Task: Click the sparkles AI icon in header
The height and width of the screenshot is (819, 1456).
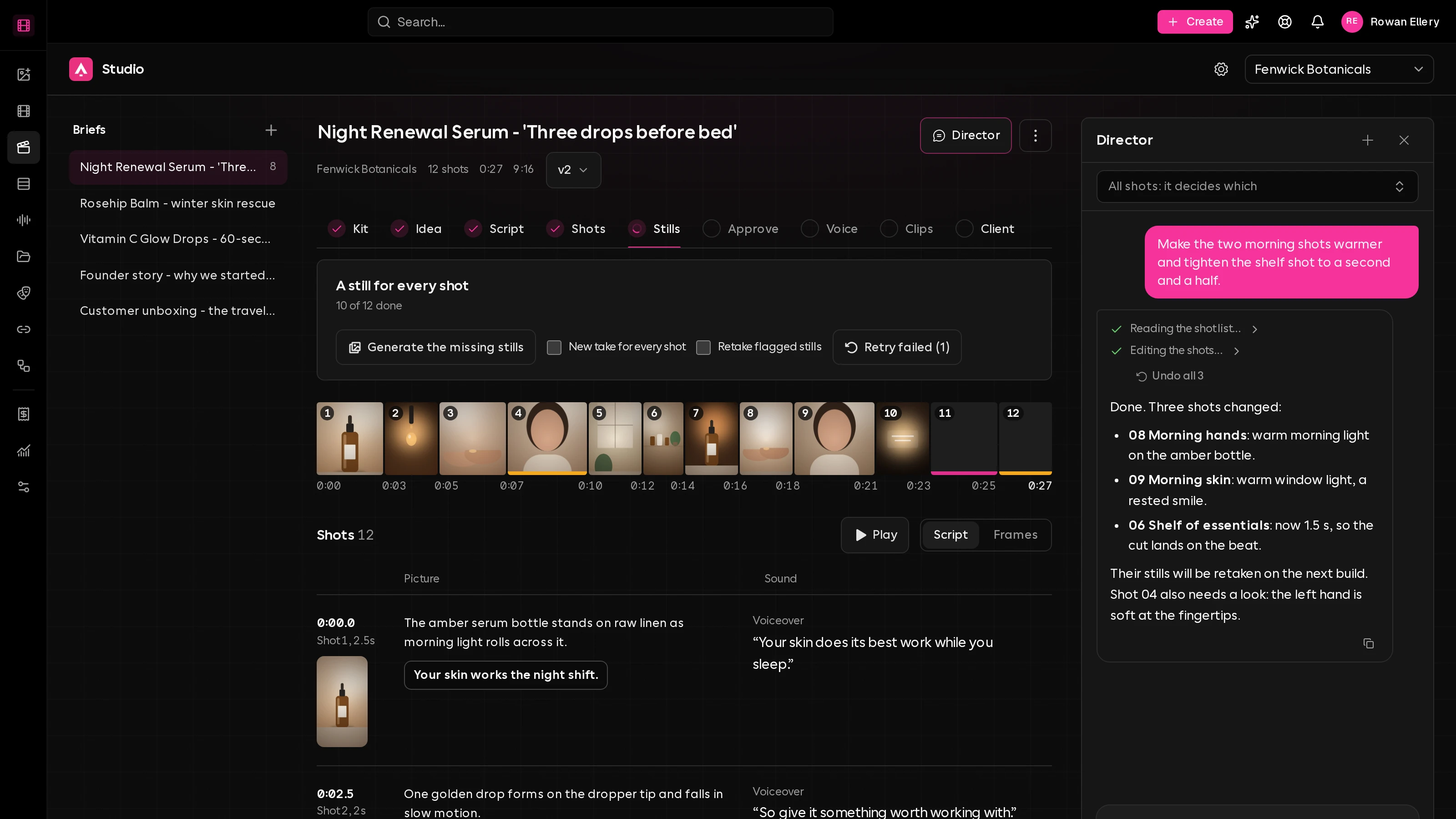Action: pyautogui.click(x=1252, y=21)
